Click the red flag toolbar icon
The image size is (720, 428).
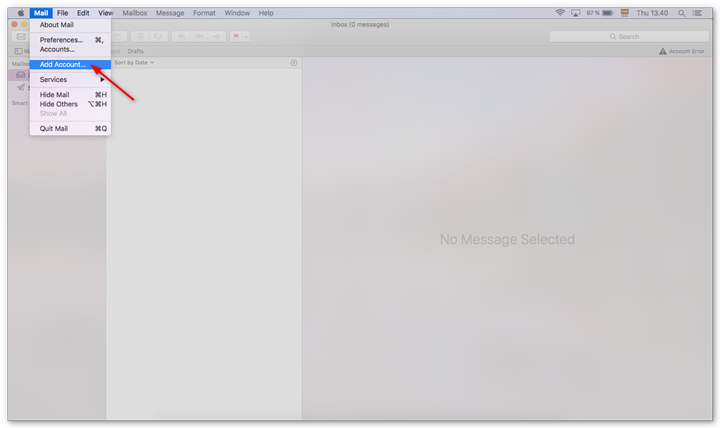236,36
